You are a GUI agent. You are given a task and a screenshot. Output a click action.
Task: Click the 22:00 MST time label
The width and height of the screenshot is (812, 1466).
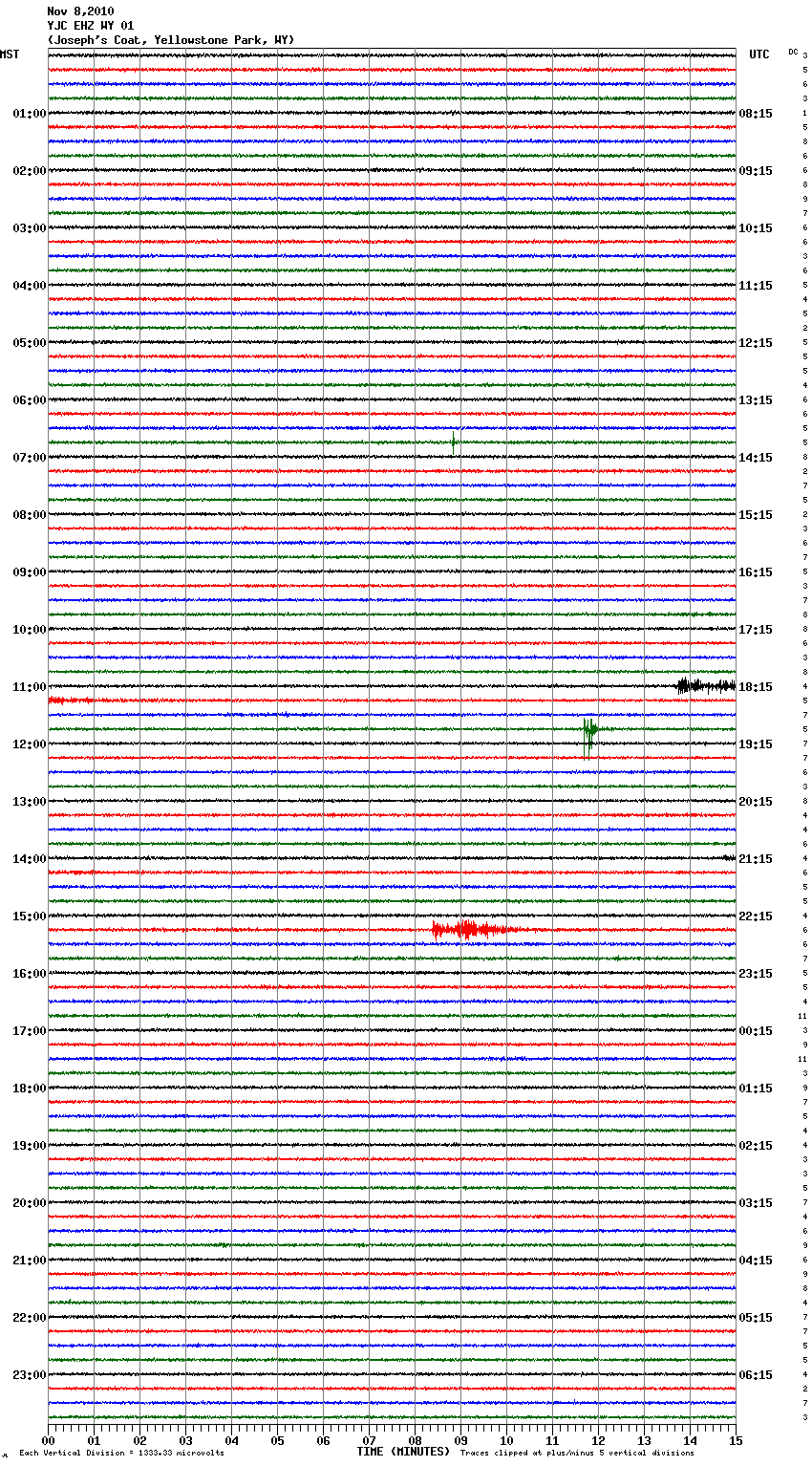point(29,1318)
